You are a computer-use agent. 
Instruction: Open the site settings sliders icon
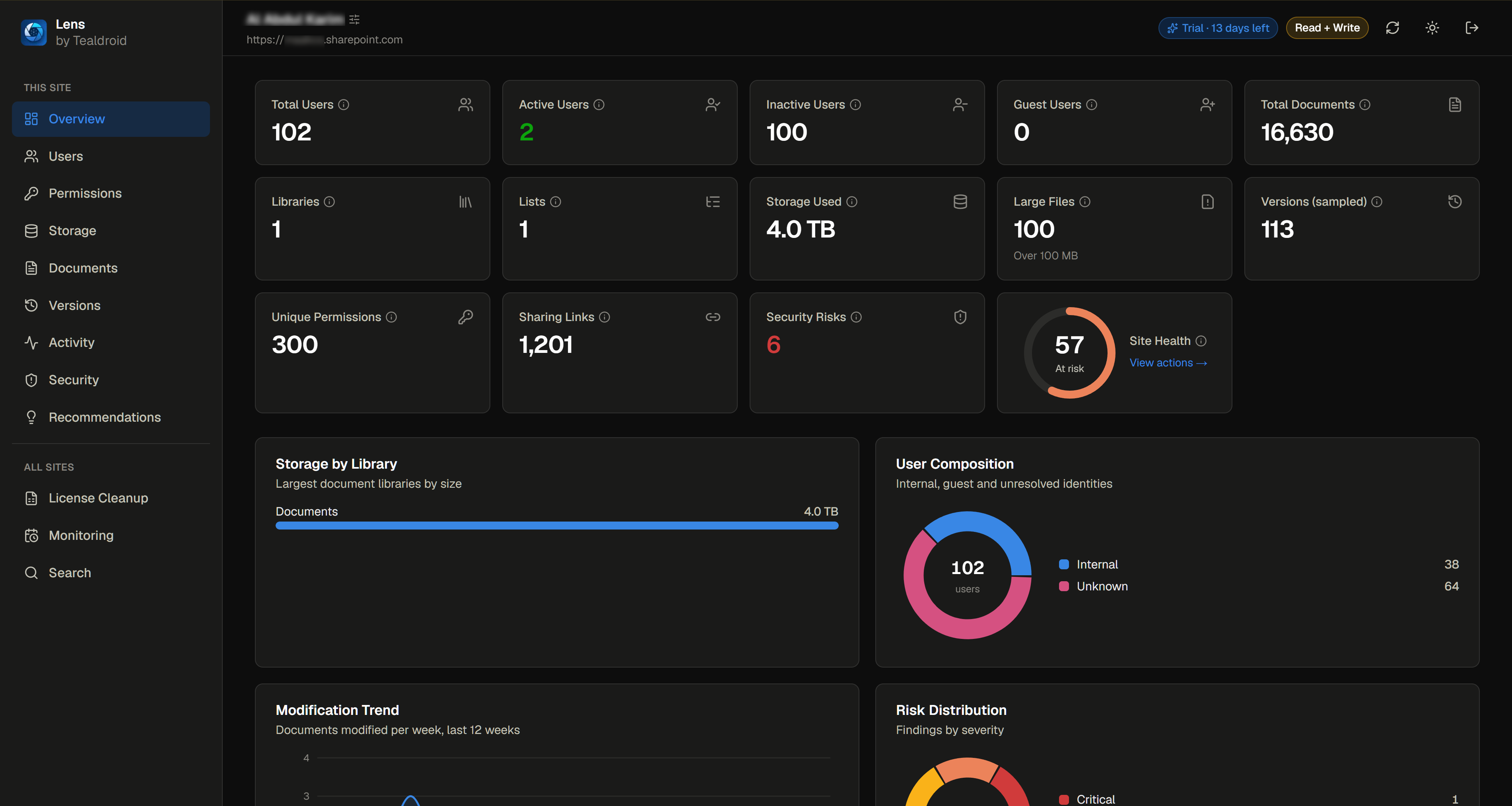pos(354,19)
